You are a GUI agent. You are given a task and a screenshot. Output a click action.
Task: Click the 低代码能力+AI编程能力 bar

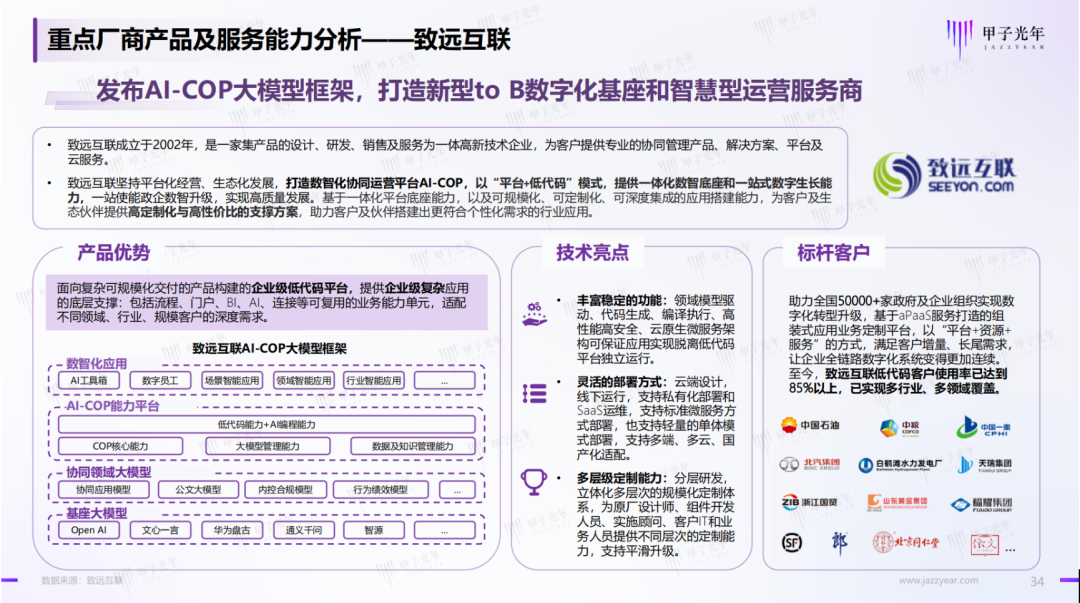click(267, 425)
